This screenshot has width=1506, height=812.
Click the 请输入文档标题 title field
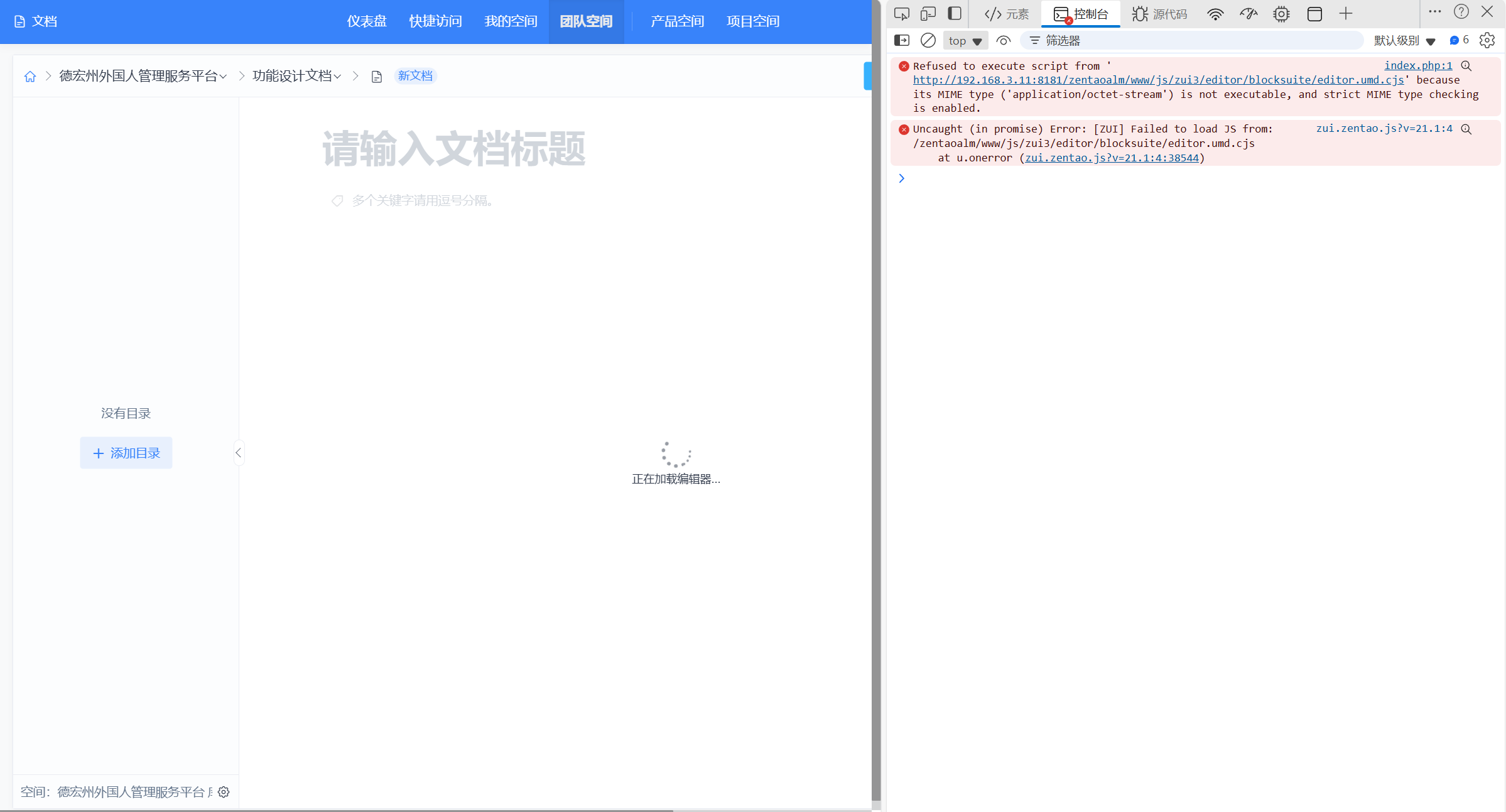[453, 149]
